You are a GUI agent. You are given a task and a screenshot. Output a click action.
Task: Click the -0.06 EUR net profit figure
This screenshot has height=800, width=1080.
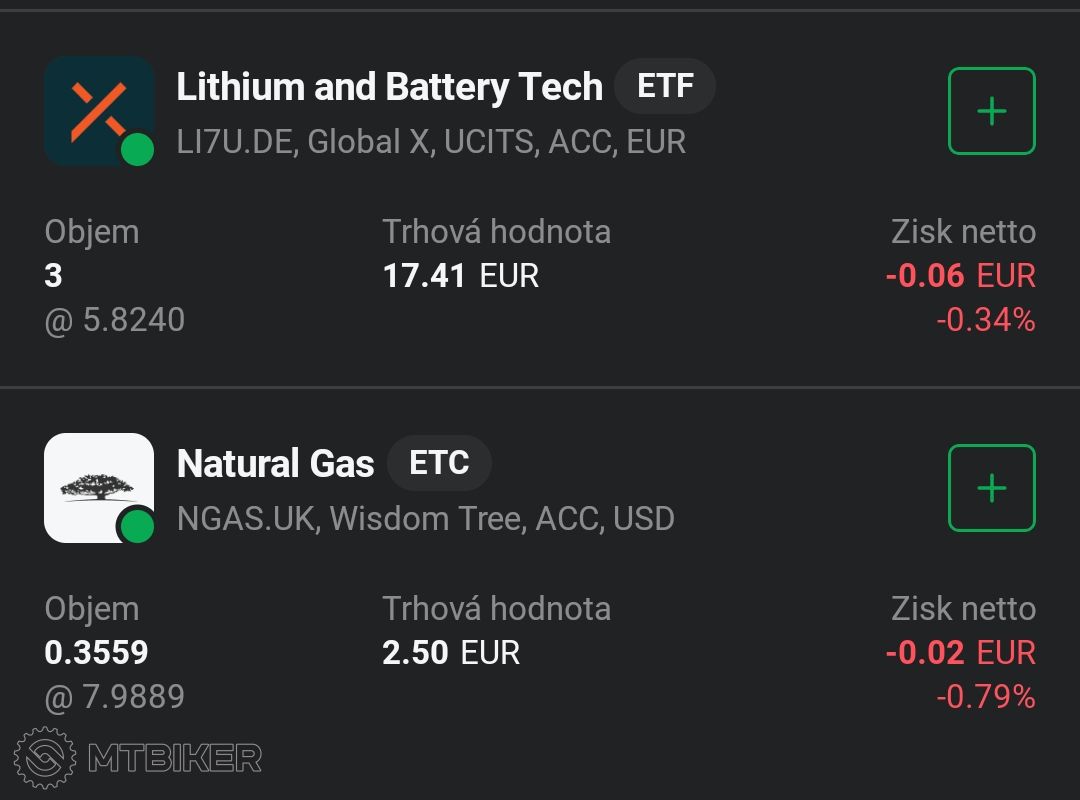(x=960, y=276)
